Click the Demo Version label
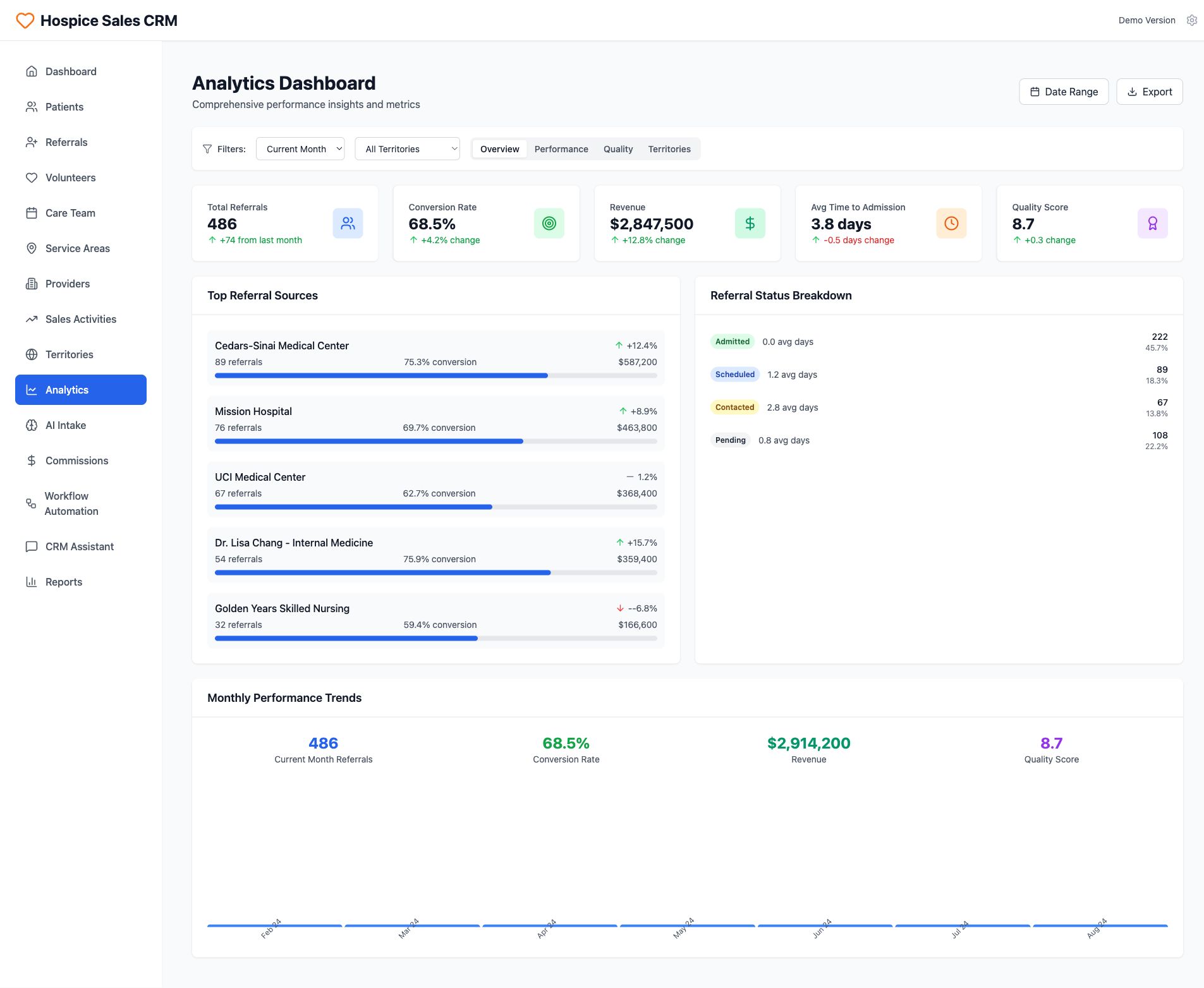 pos(1146,20)
